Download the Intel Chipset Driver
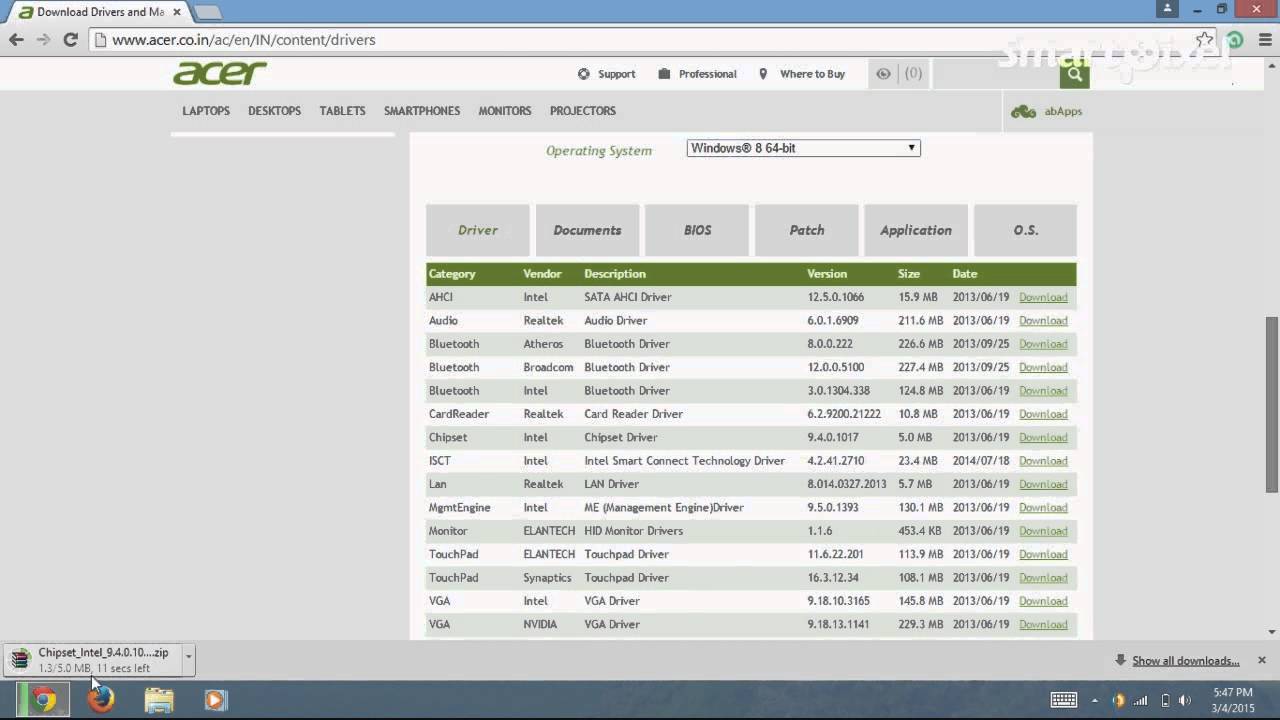The width and height of the screenshot is (1280, 720). click(1043, 438)
